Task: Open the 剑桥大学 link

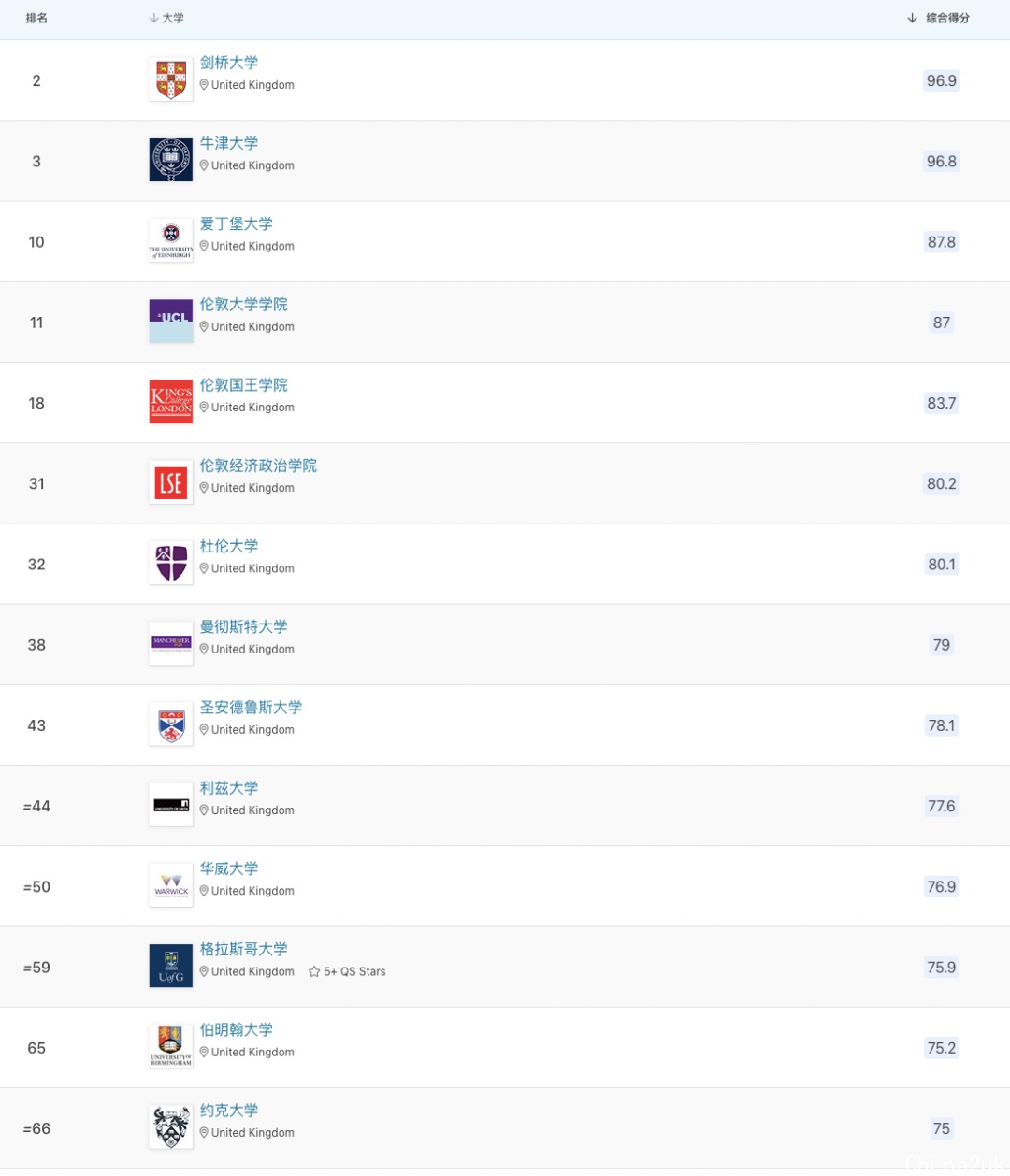Action: coord(229,63)
